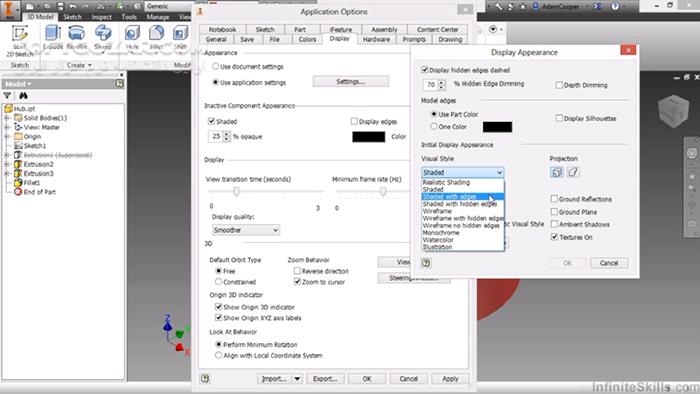Select the Fillet tool

pyautogui.click(x=156, y=37)
